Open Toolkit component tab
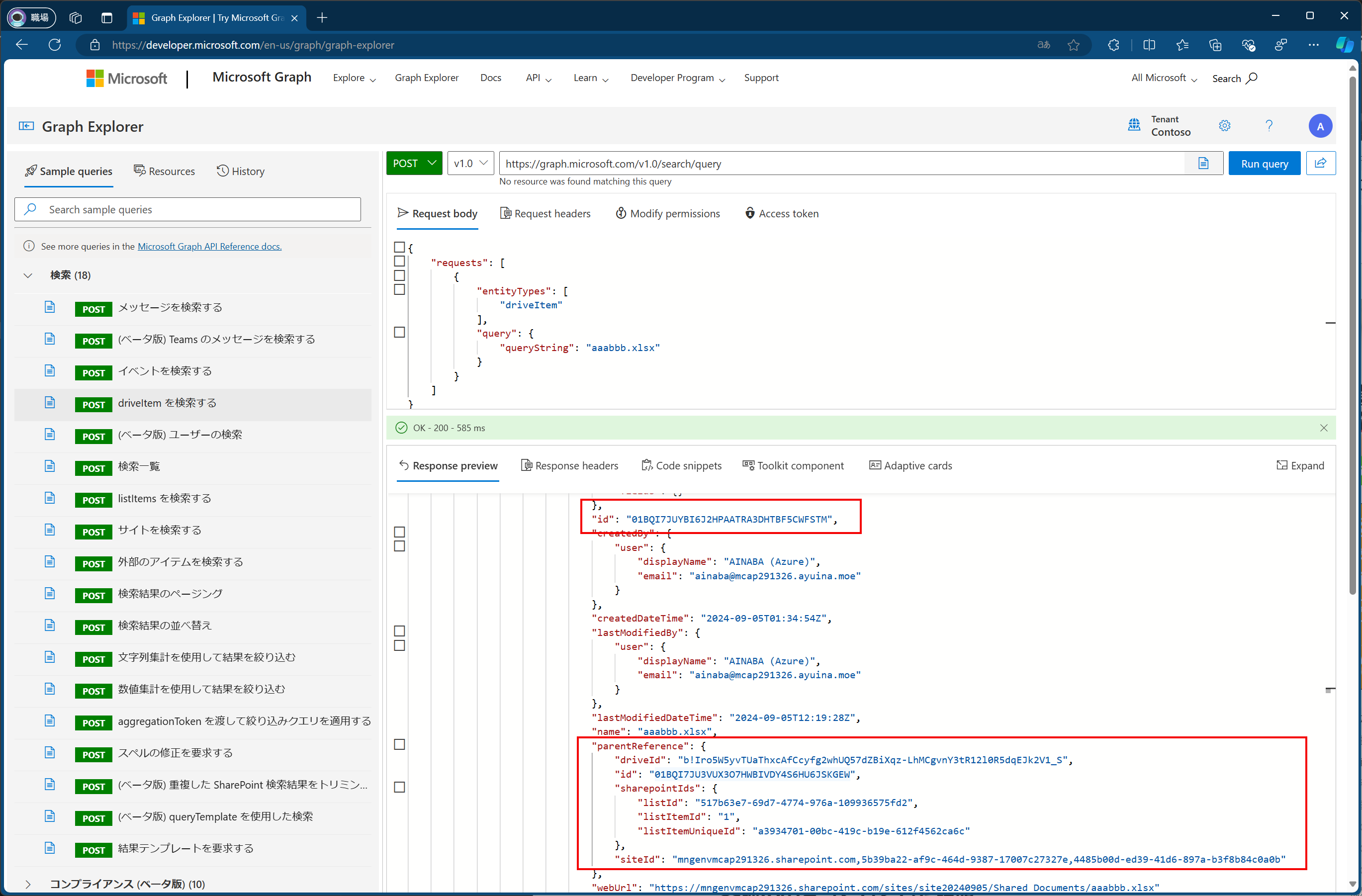This screenshot has width=1362, height=896. pyautogui.click(x=793, y=466)
